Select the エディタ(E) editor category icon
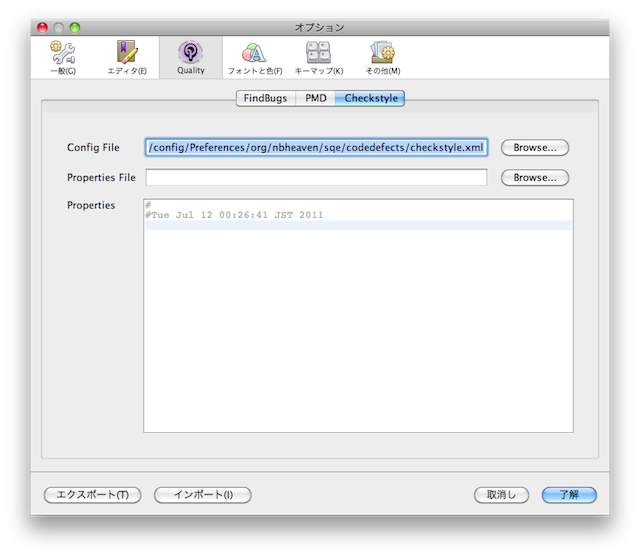This screenshot has width=640, height=557. click(127, 57)
